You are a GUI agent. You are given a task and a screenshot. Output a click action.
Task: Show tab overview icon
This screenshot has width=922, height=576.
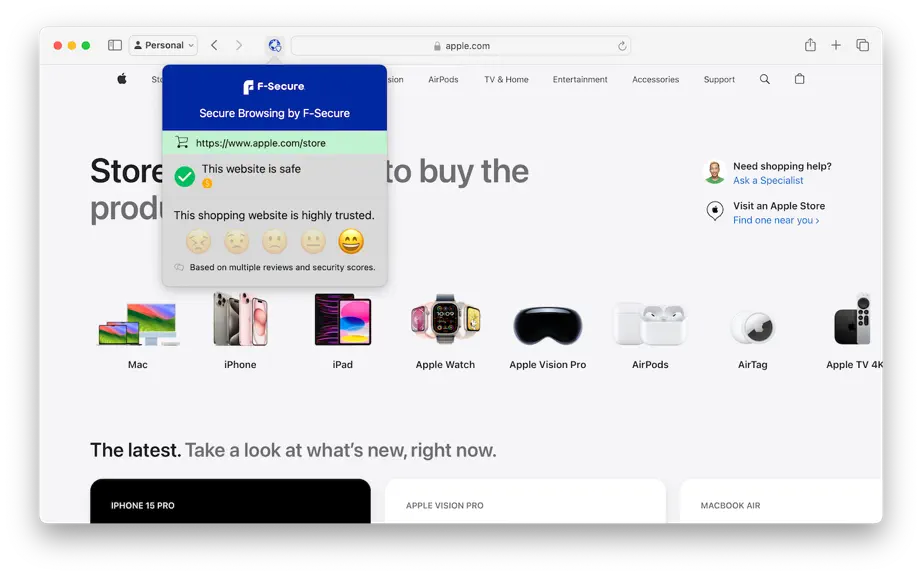click(x=862, y=45)
